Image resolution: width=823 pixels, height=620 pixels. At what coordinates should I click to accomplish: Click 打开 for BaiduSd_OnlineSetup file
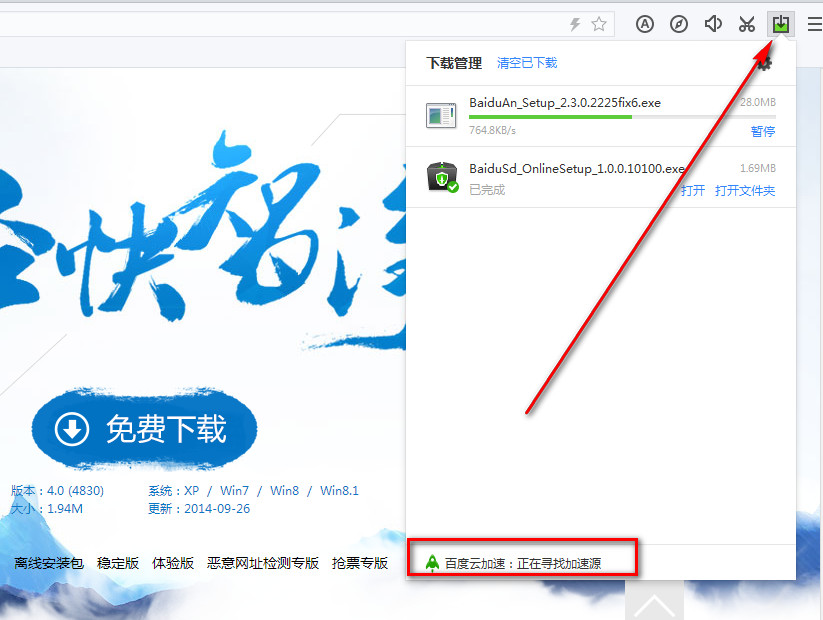(693, 191)
